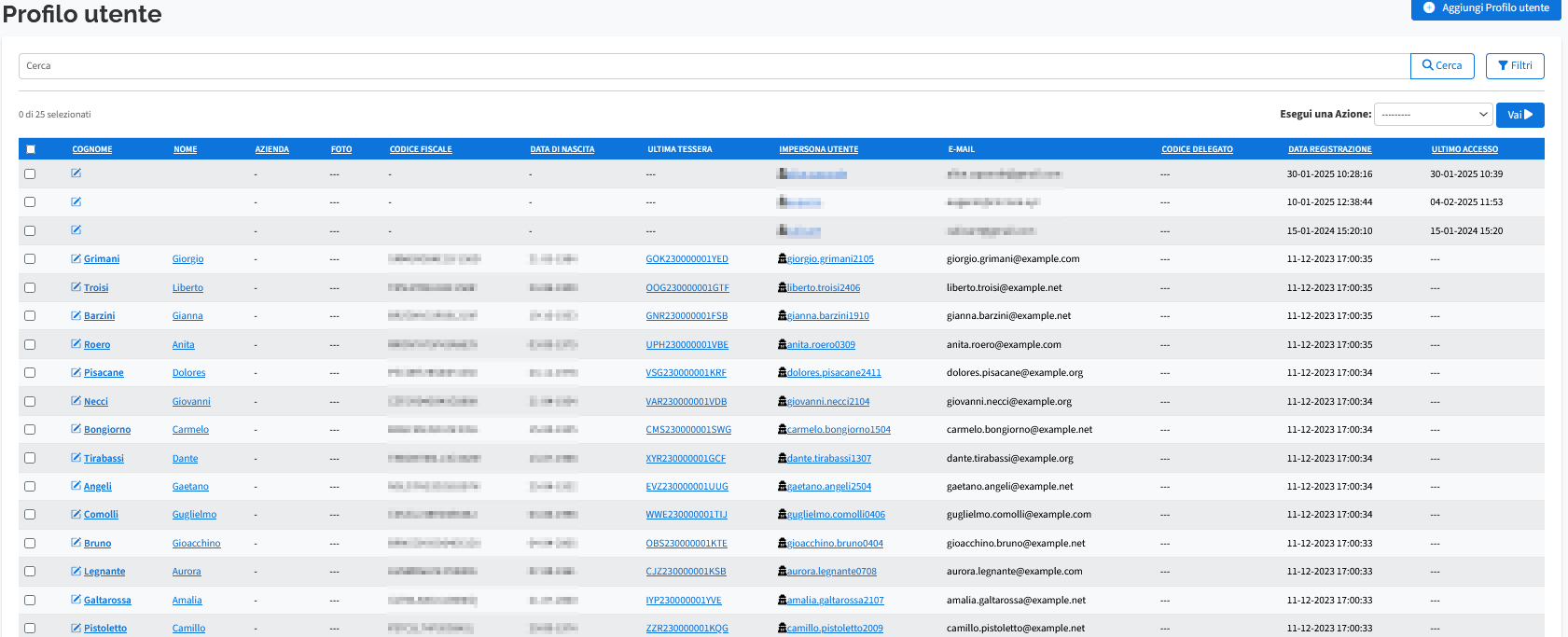Select checkbox for Roero row
The height and width of the screenshot is (637, 1568).
[30, 344]
